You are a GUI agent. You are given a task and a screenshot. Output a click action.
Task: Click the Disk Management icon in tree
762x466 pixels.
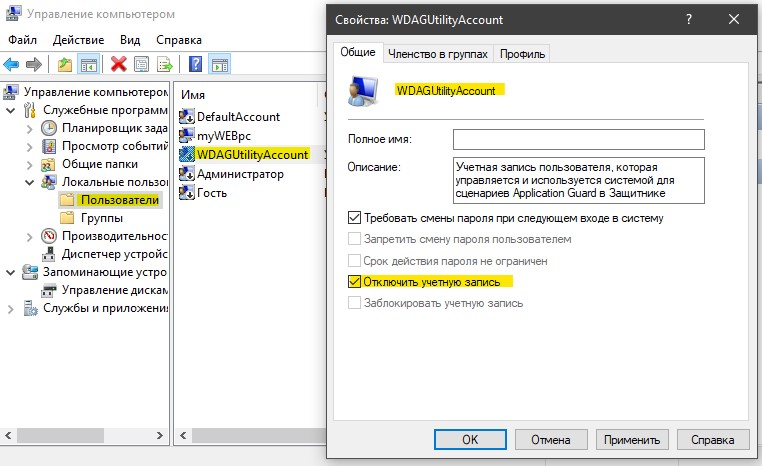click(49, 291)
